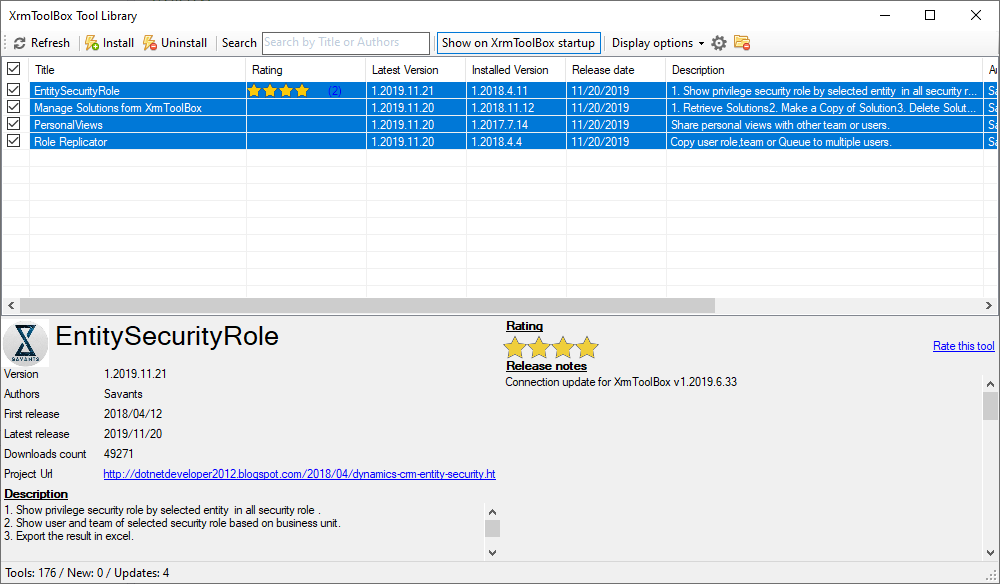
Task: Toggle the select-all checkbox in the header row
Action: [13, 69]
